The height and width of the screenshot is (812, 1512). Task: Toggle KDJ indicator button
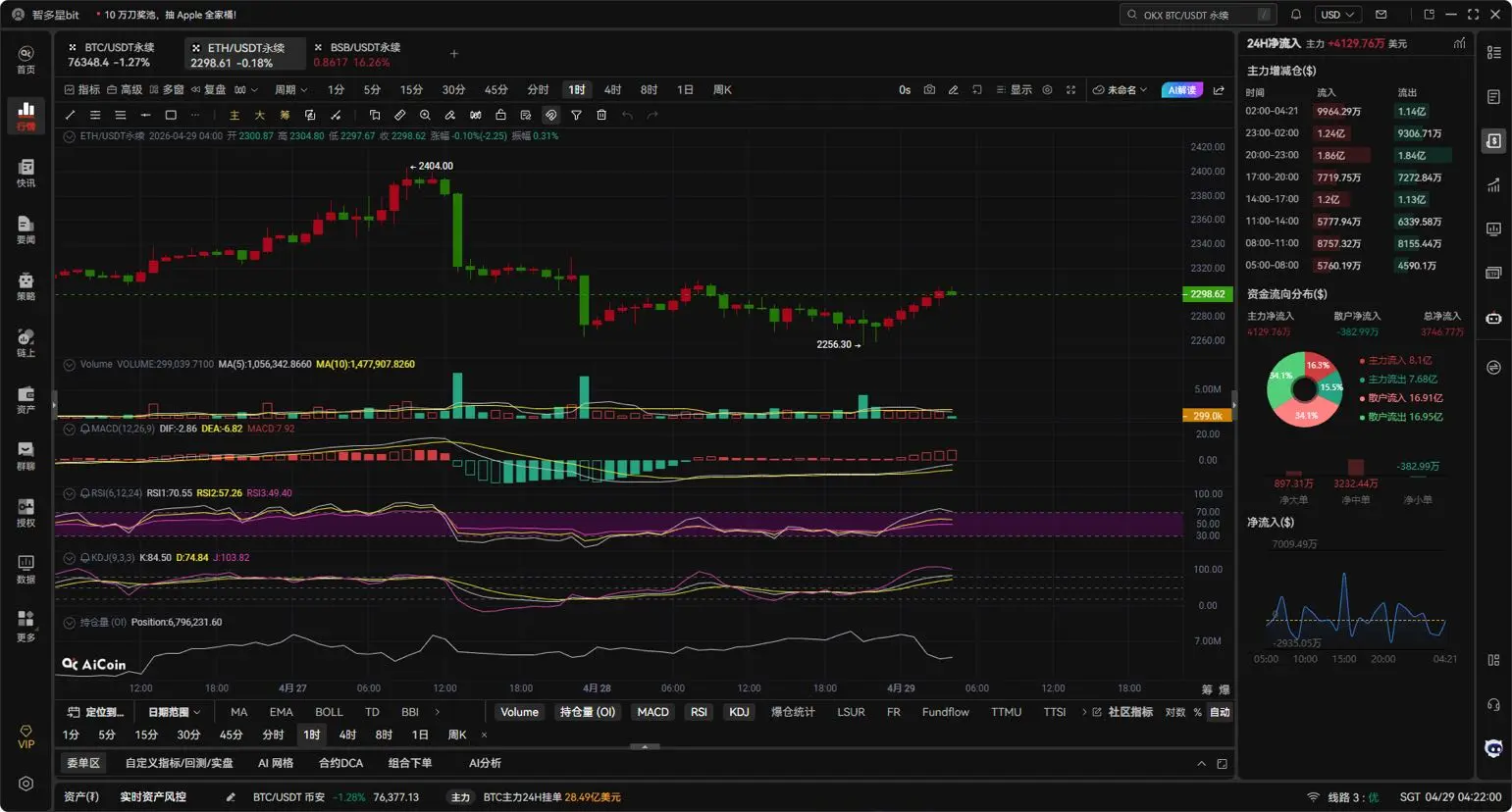coord(739,712)
